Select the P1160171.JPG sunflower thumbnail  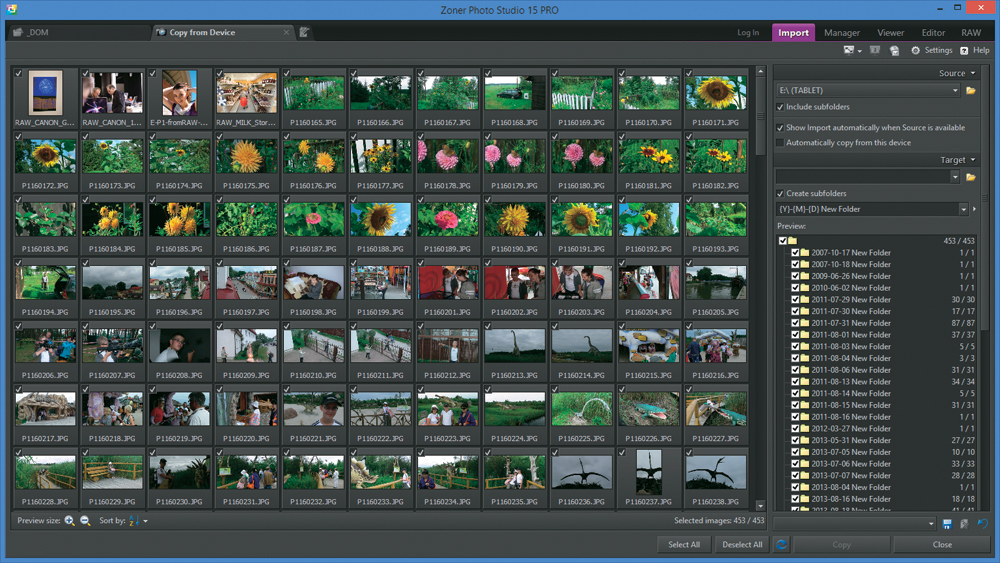pos(716,92)
